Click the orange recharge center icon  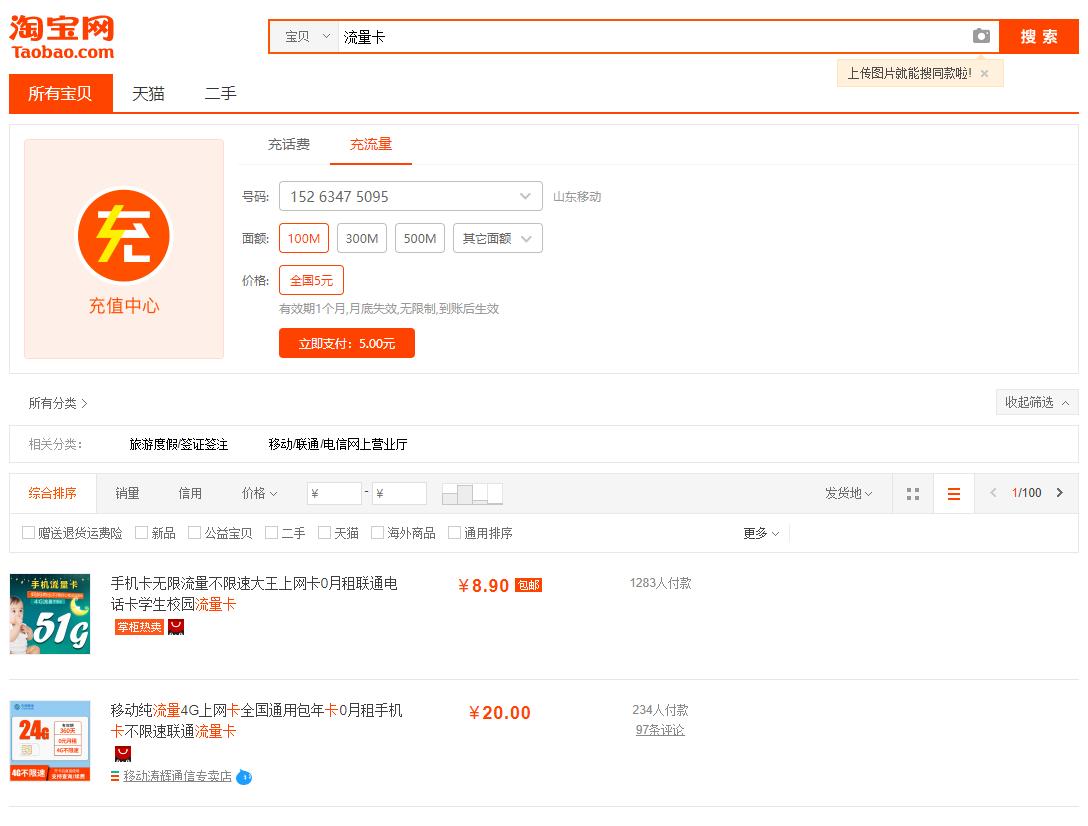(123, 236)
